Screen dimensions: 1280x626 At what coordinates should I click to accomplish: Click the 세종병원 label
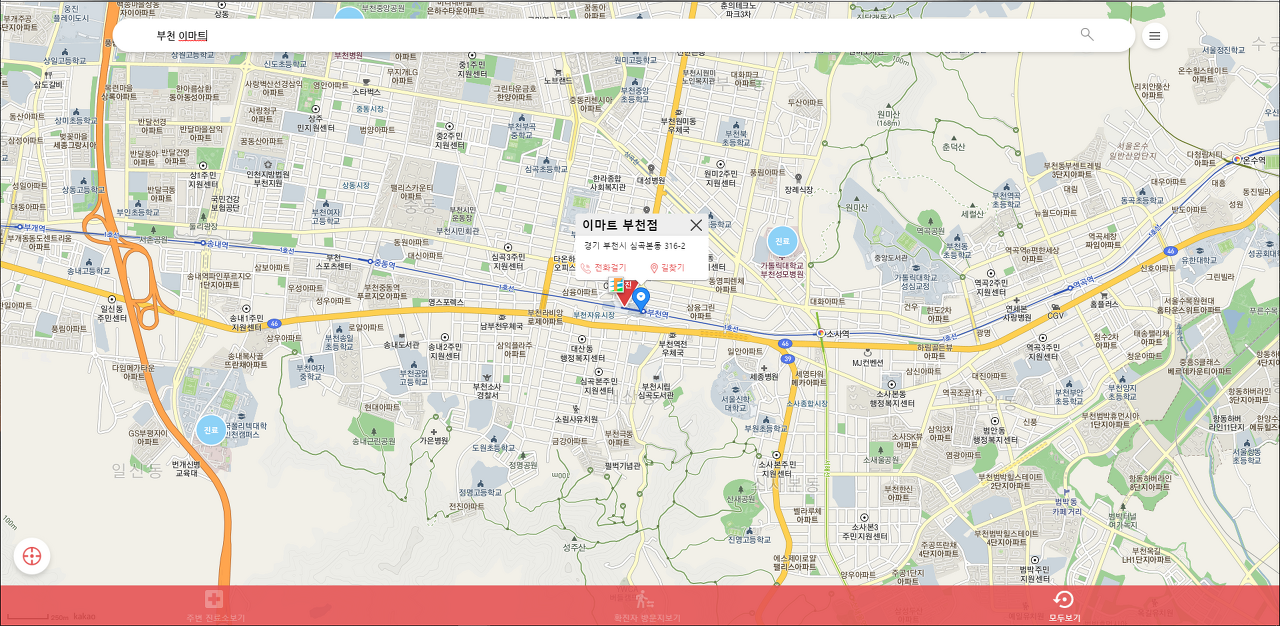tap(763, 377)
